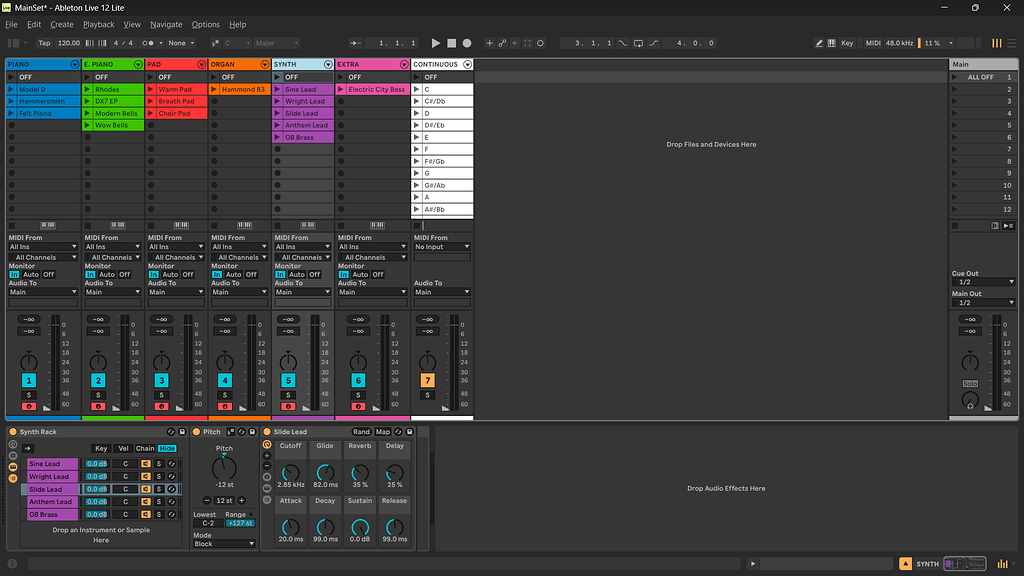Click the Rand button on the Slide Lead rack

coord(361,432)
